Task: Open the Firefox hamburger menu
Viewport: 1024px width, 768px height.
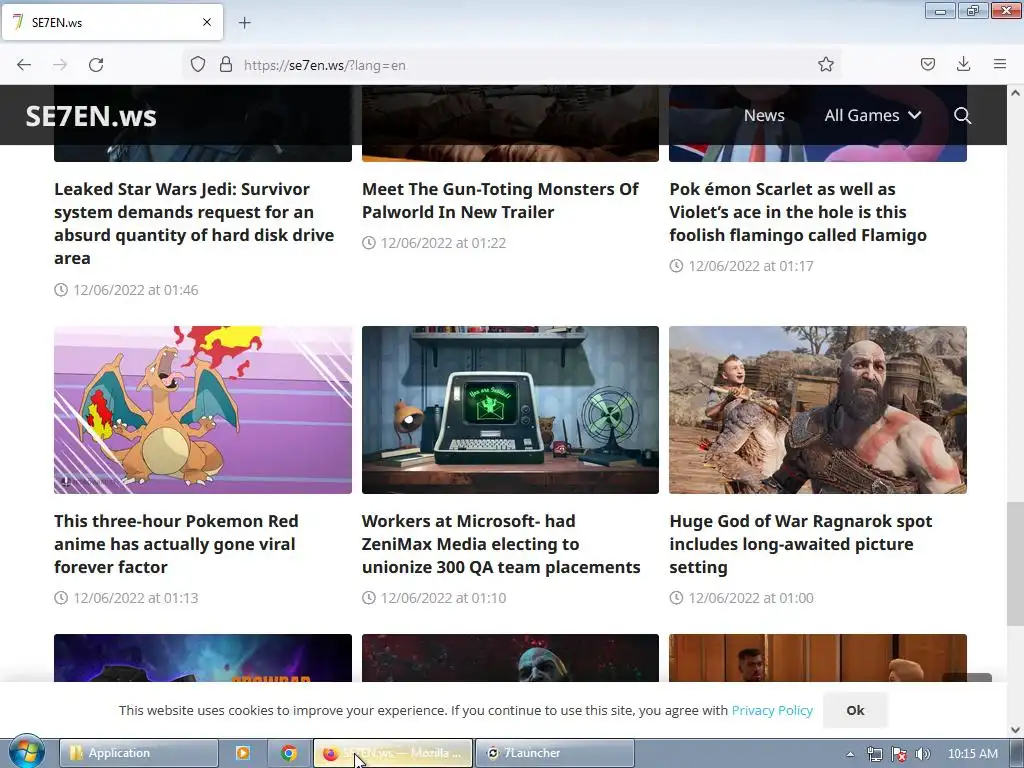Action: (999, 65)
